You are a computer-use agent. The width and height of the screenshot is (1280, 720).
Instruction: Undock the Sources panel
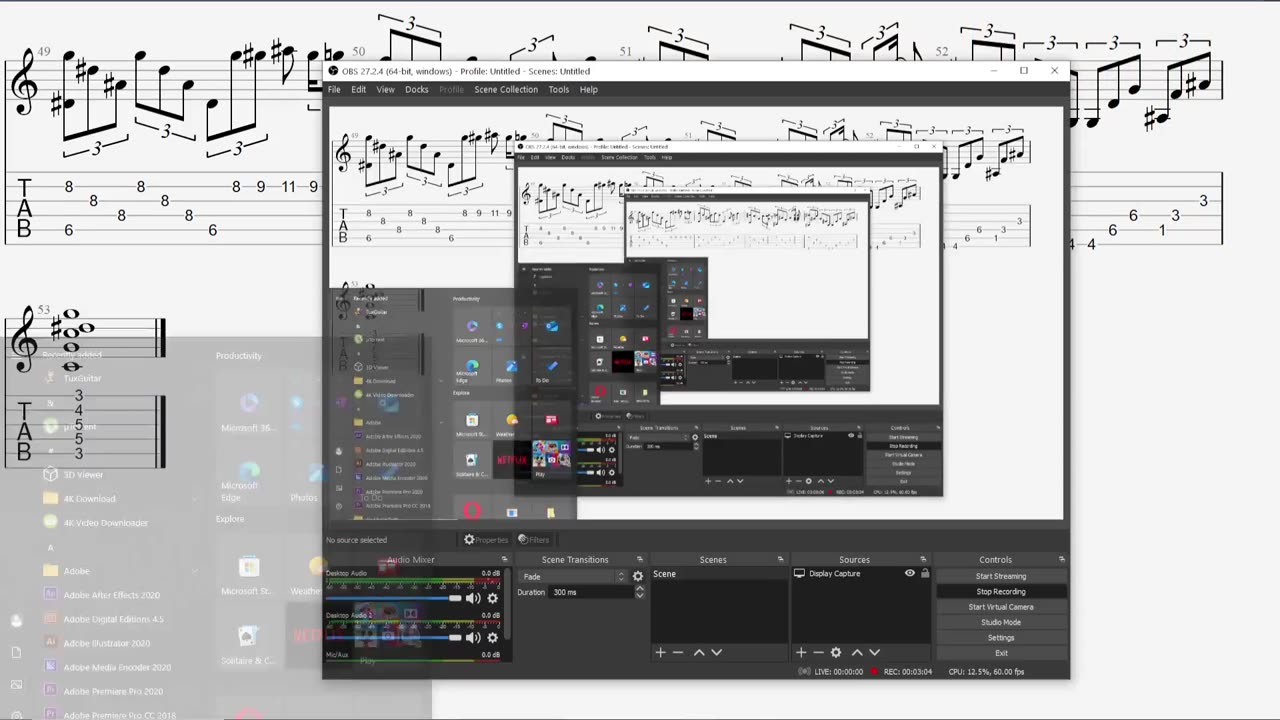coord(921,560)
